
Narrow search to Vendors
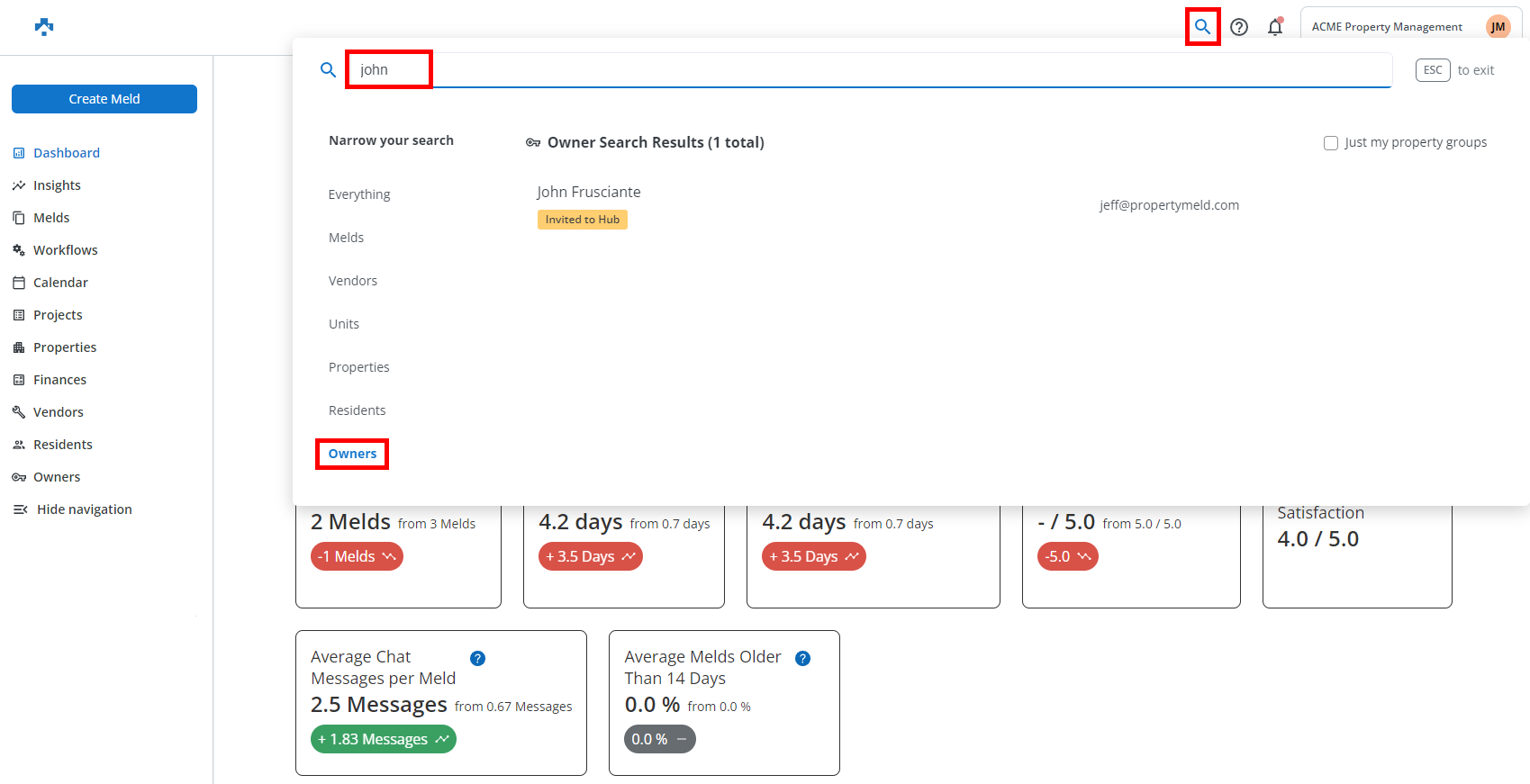coord(353,281)
